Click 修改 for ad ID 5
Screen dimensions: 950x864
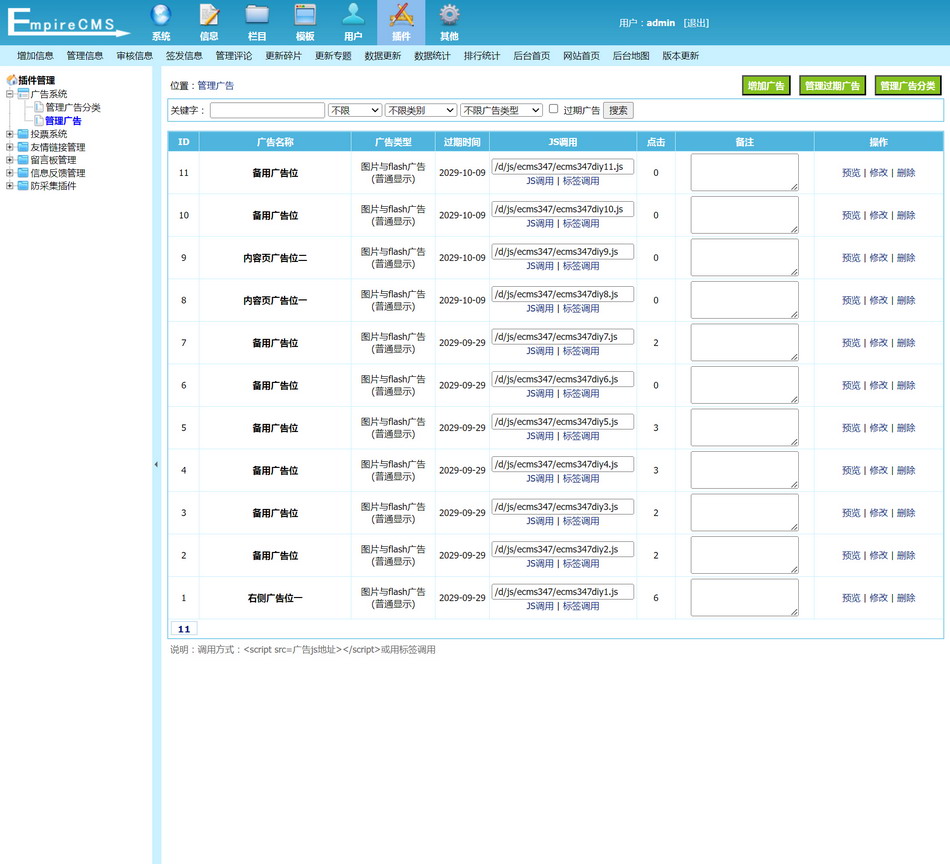click(x=879, y=428)
